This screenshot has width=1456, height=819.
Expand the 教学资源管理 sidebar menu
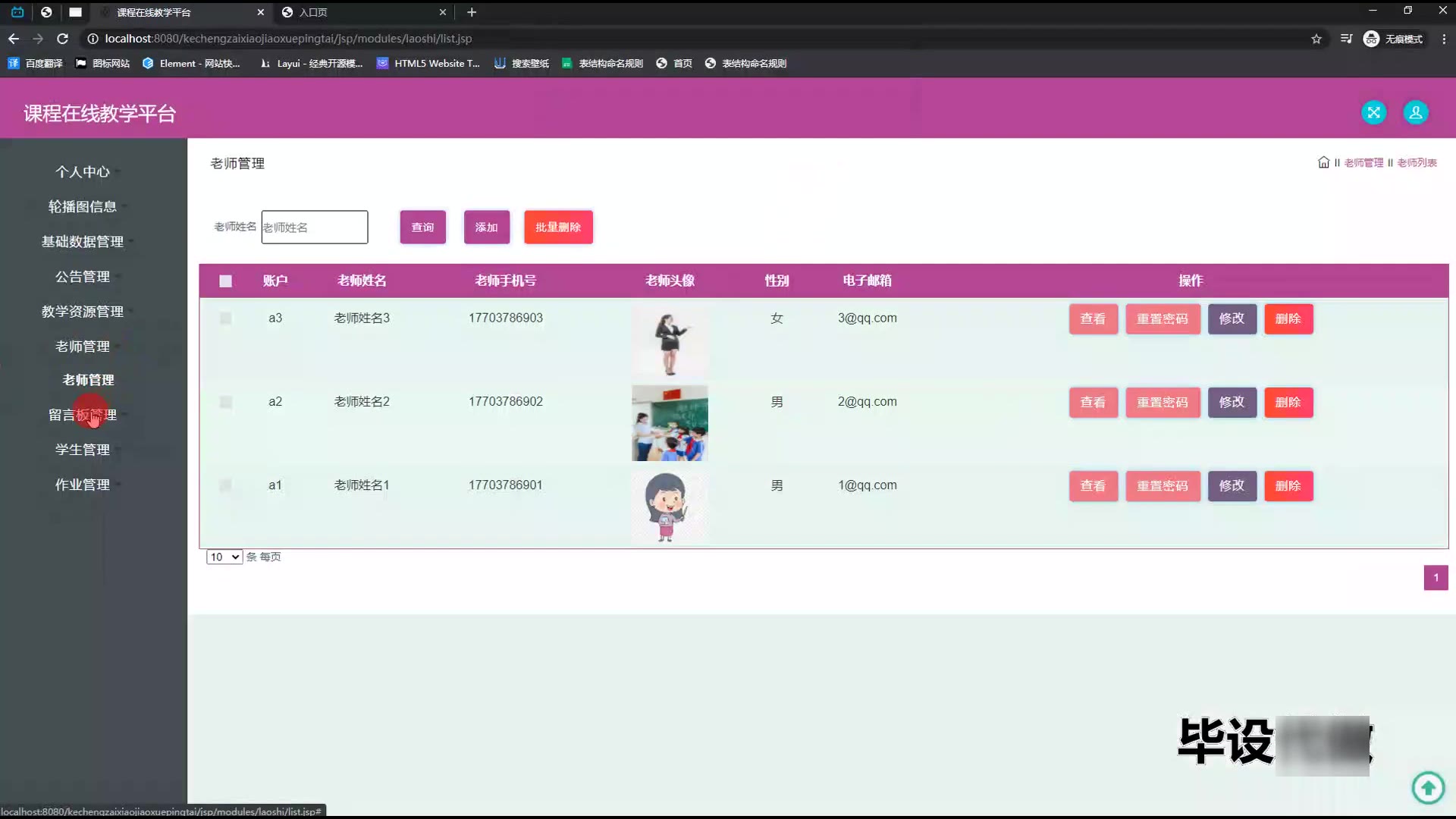click(83, 312)
